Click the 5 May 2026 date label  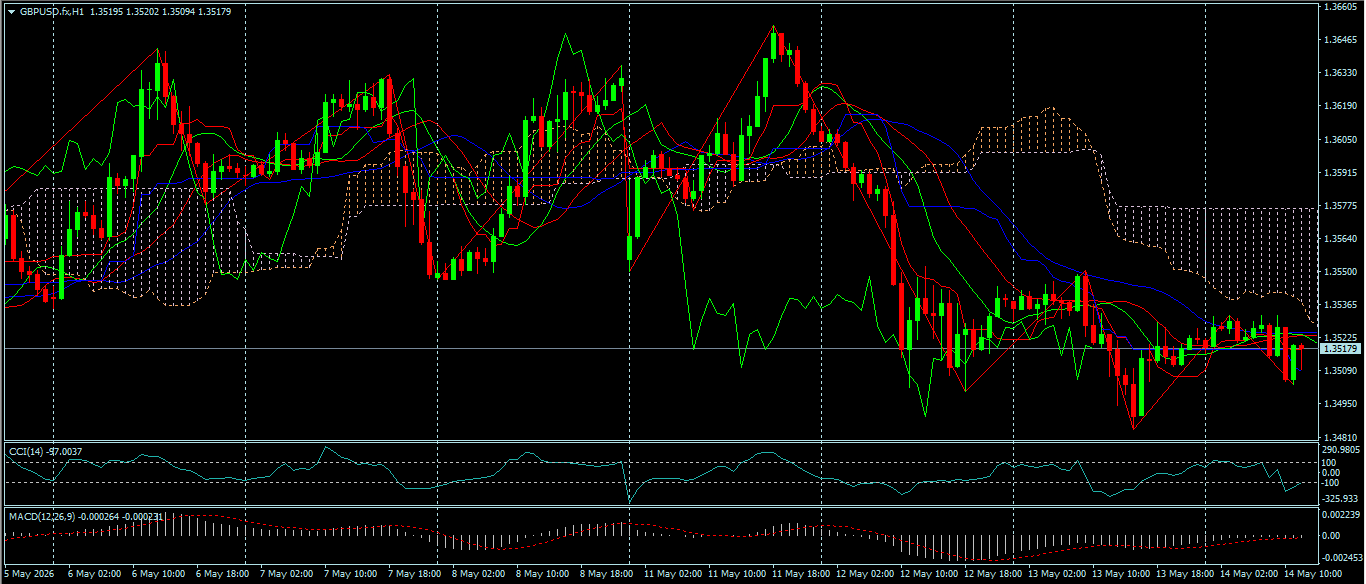[x=28, y=575]
